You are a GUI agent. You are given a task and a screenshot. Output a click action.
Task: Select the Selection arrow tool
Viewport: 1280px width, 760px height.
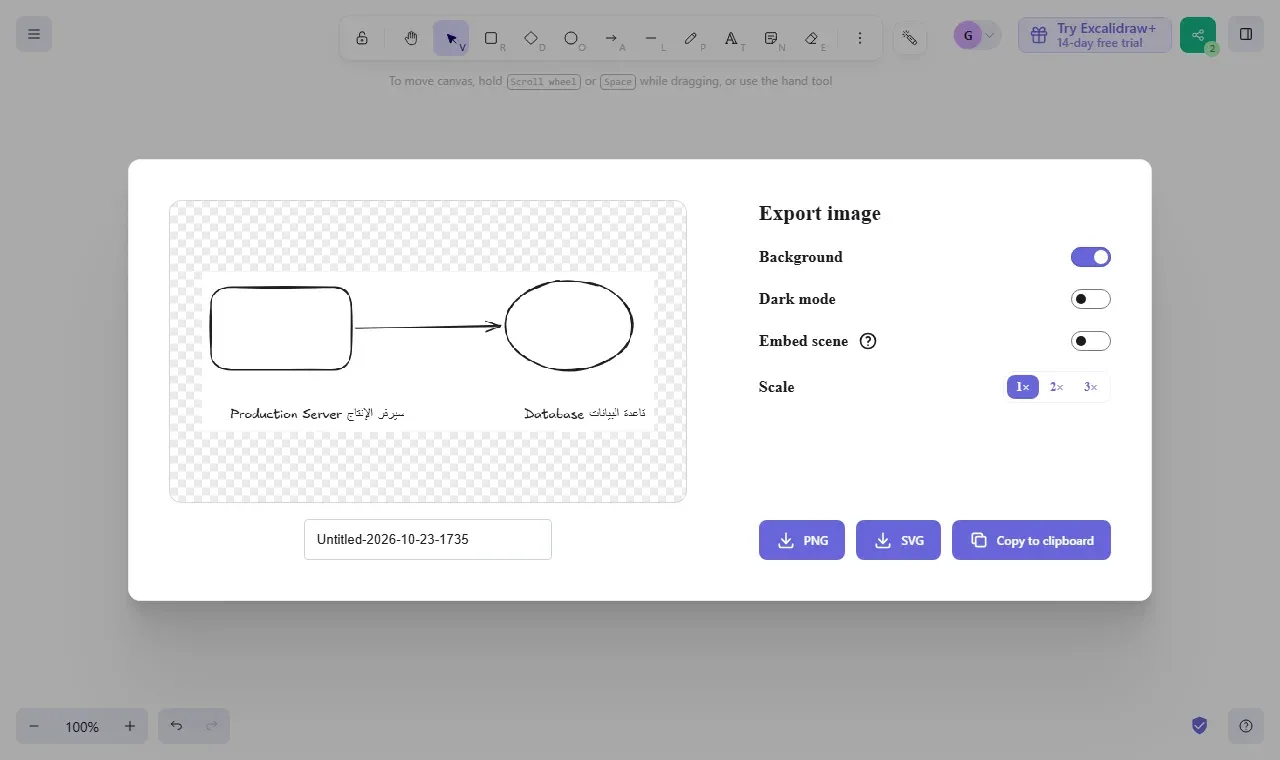(x=451, y=38)
